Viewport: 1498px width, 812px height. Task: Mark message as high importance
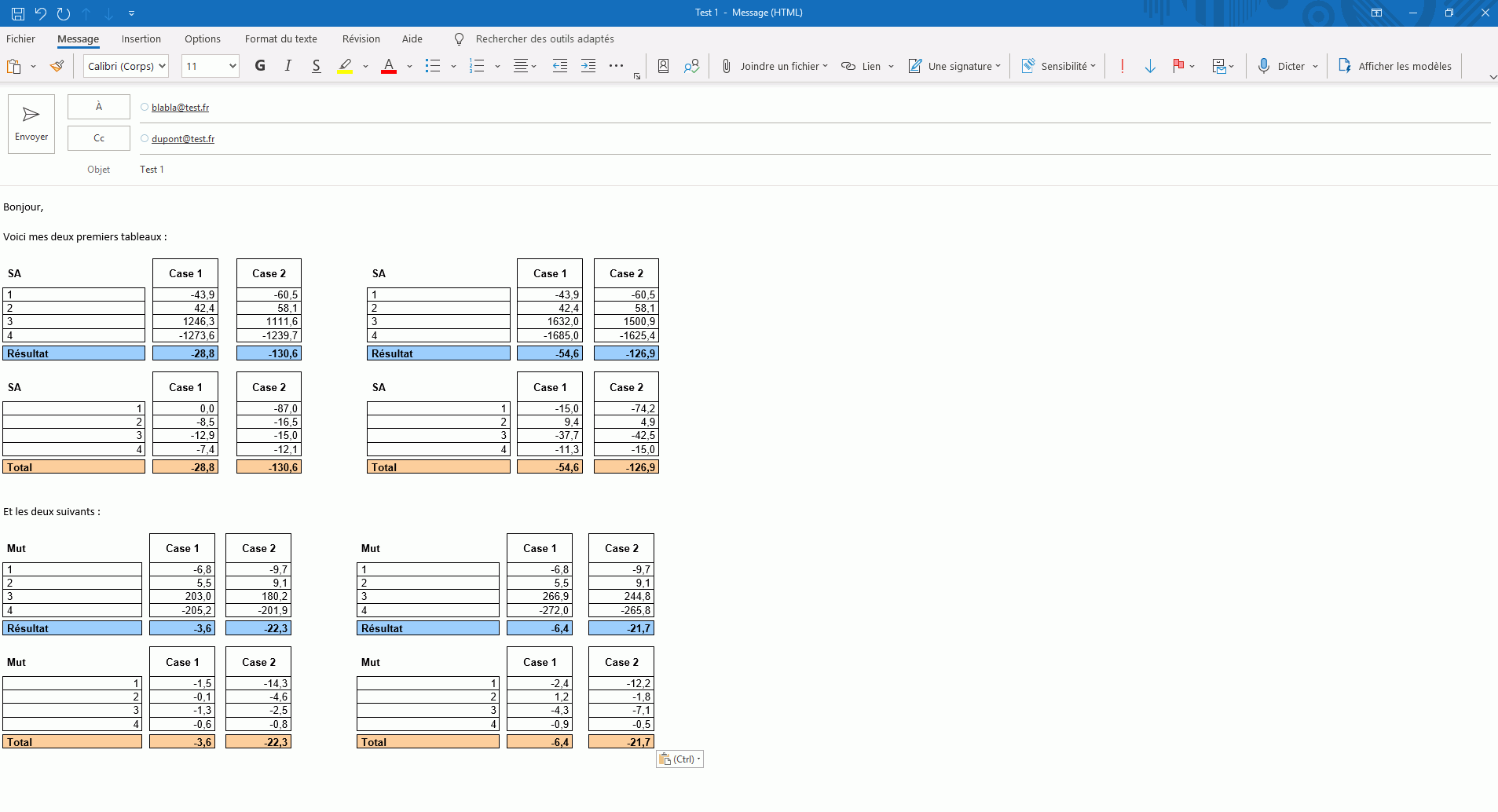pos(1123,66)
